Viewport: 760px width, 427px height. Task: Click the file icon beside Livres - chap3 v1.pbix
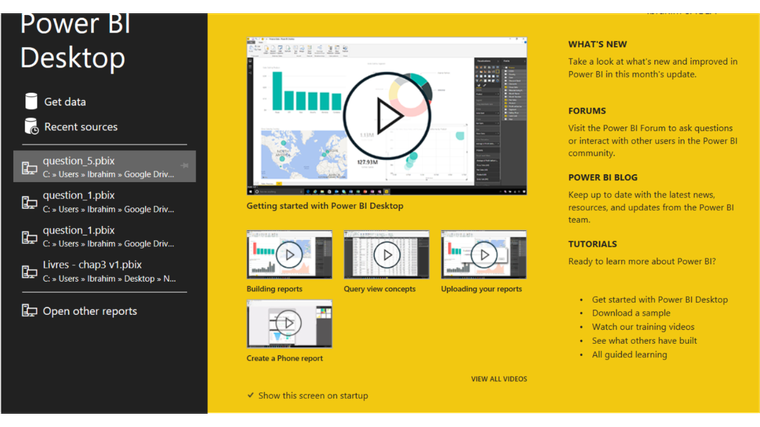29,271
